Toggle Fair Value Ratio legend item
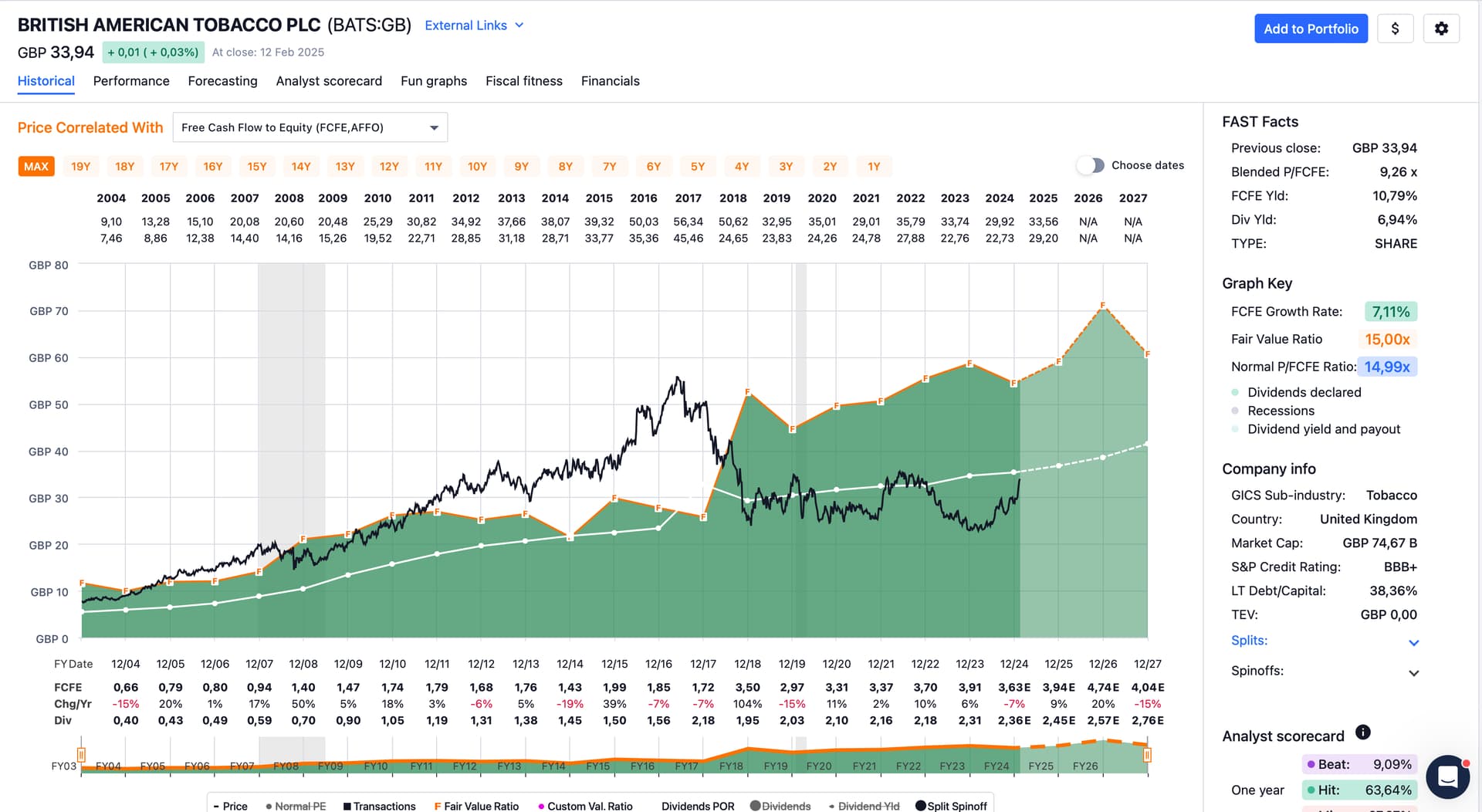1482x812 pixels. click(x=476, y=806)
